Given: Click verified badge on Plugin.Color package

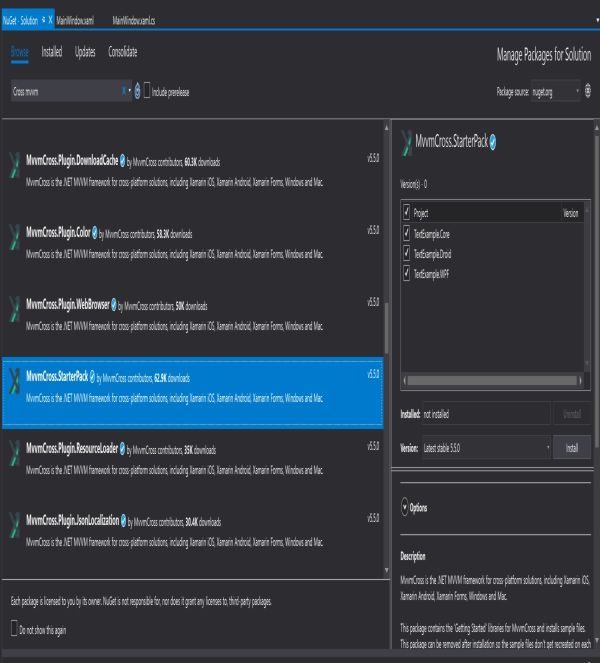Looking at the screenshot, I should tap(95, 233).
